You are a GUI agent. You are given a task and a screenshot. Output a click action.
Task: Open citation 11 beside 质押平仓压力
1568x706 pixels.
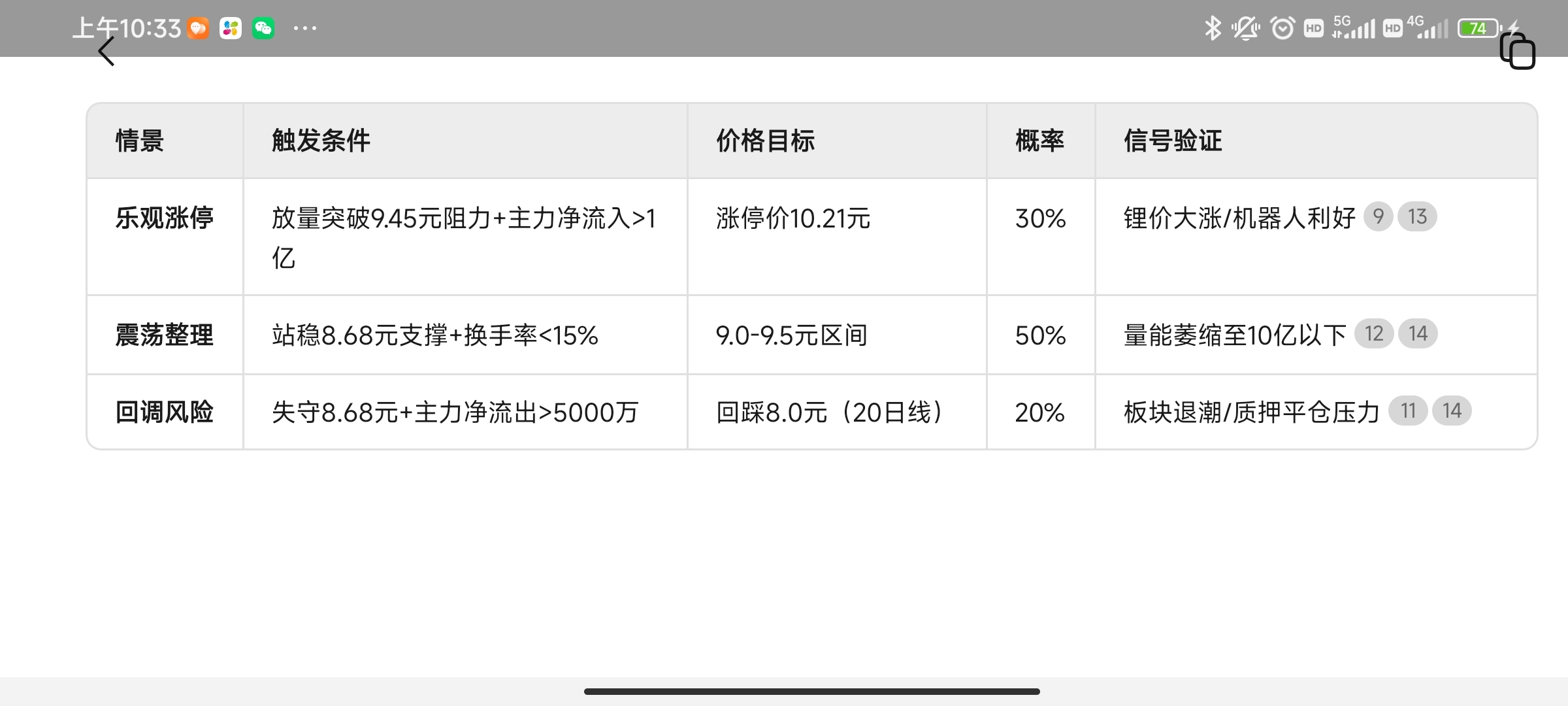pos(1408,411)
